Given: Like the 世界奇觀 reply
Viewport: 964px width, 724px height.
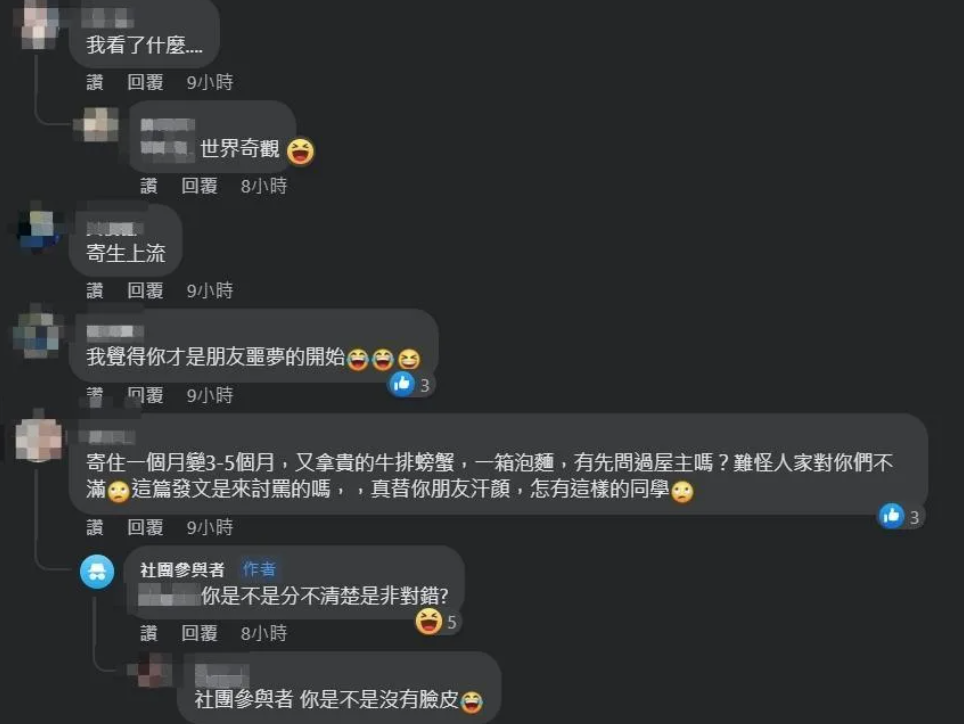Looking at the screenshot, I should pyautogui.click(x=149, y=186).
